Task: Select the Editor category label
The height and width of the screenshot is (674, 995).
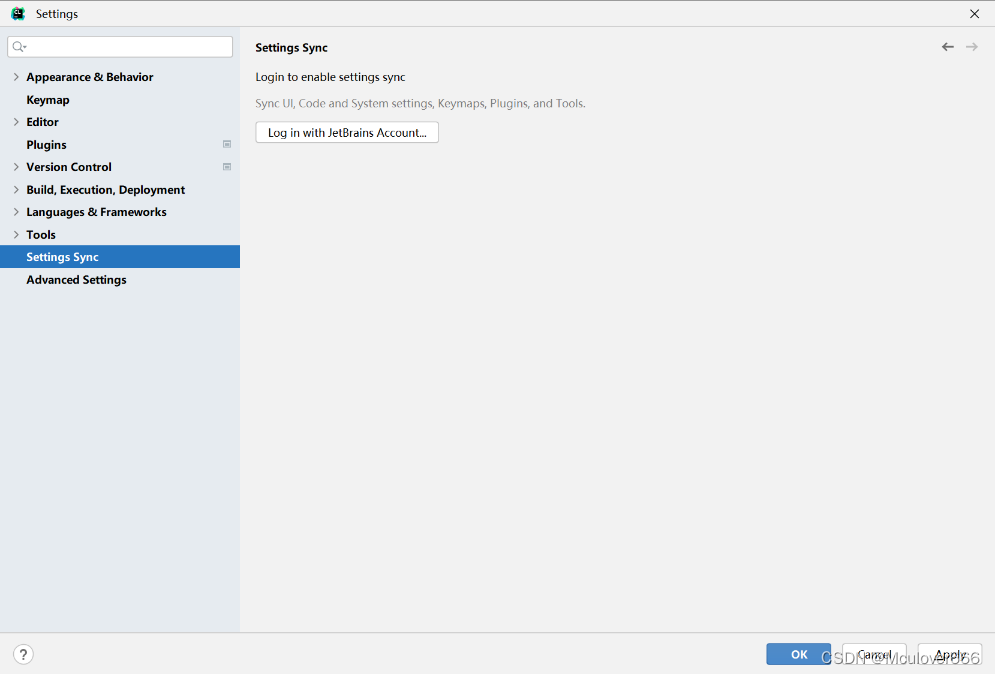Action: 43,122
